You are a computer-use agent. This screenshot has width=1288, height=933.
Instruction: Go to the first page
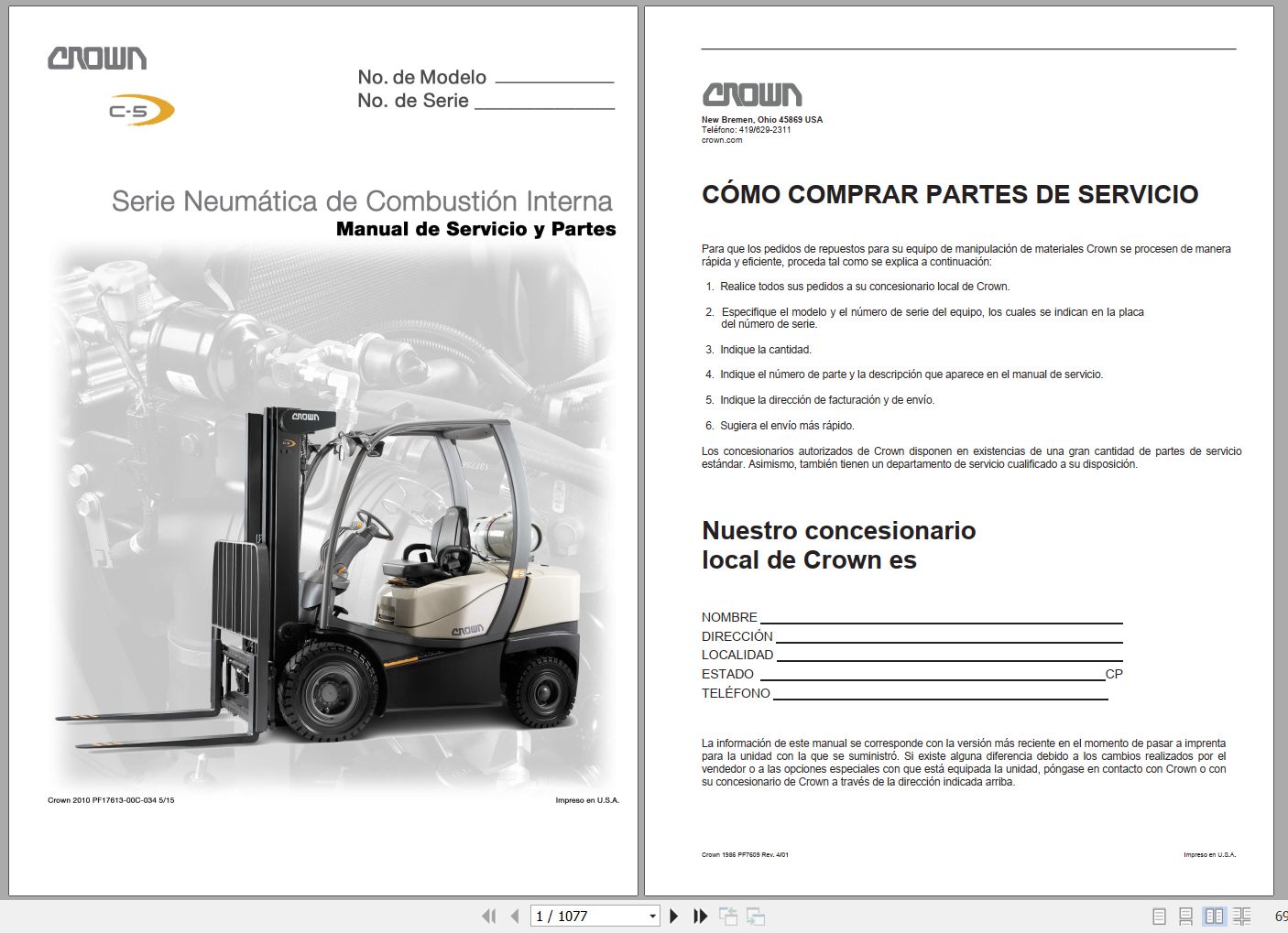[x=489, y=916]
